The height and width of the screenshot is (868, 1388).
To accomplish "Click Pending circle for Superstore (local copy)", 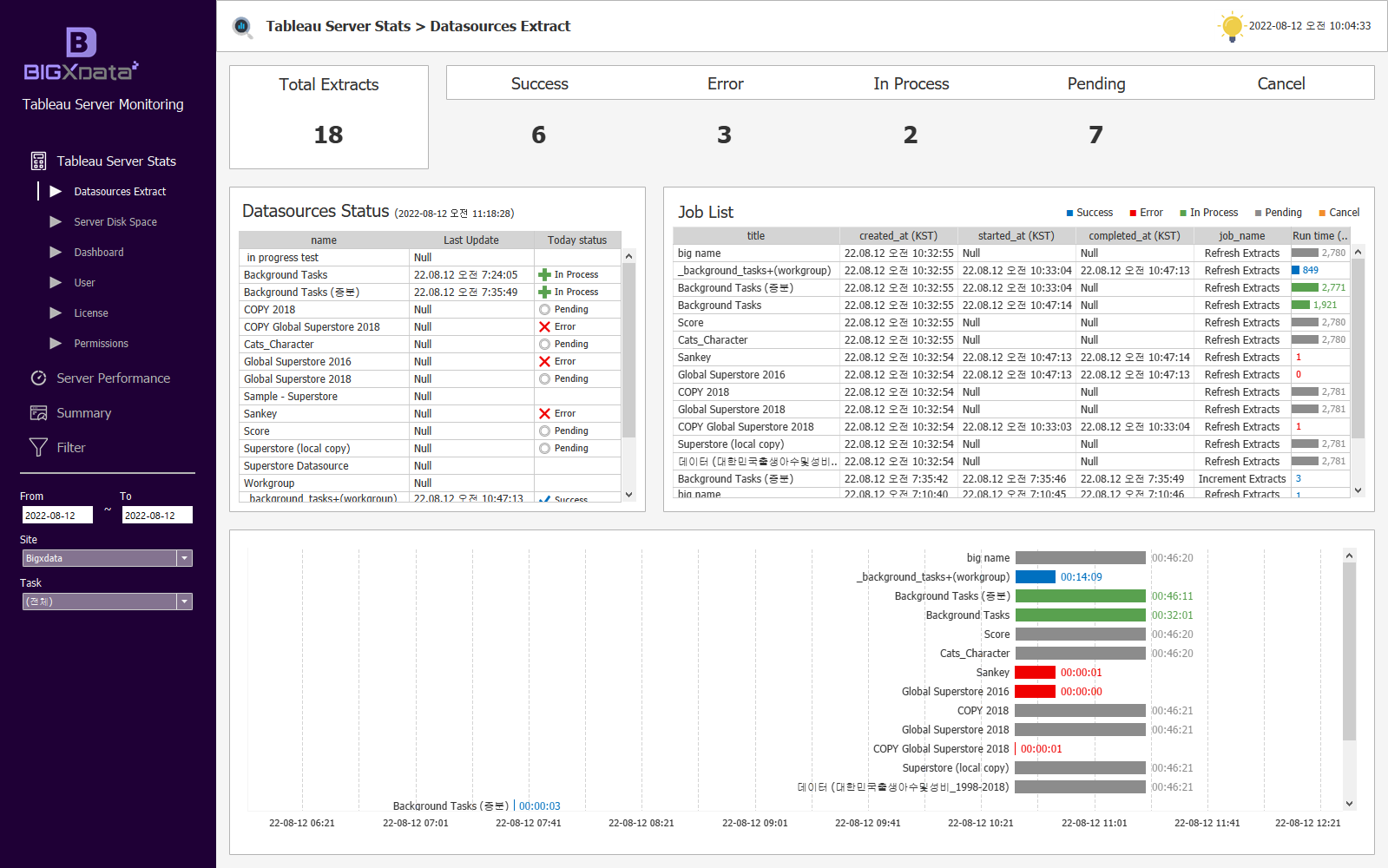I will click(x=544, y=448).
